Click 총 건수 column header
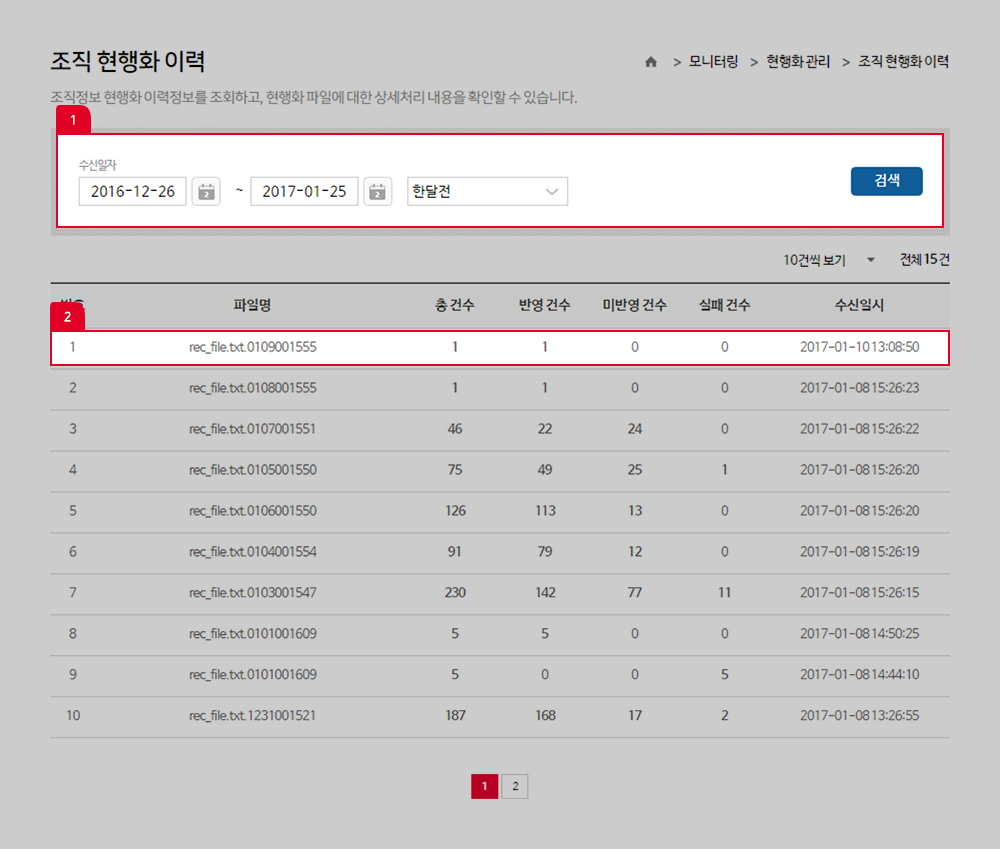The image size is (1000, 849). click(x=455, y=306)
